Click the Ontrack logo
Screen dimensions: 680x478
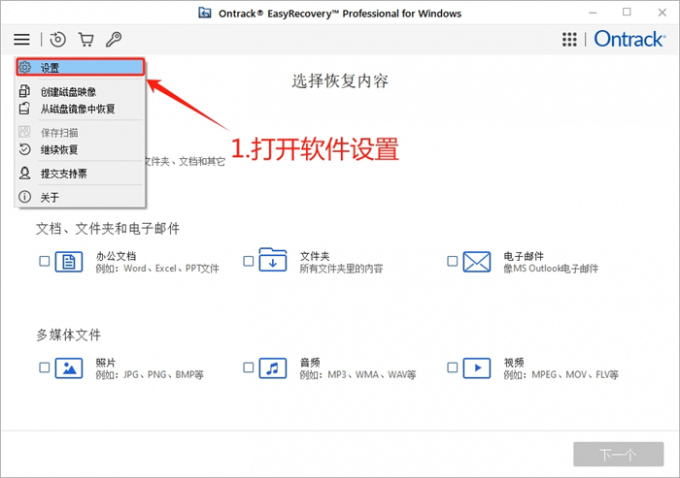[x=629, y=39]
